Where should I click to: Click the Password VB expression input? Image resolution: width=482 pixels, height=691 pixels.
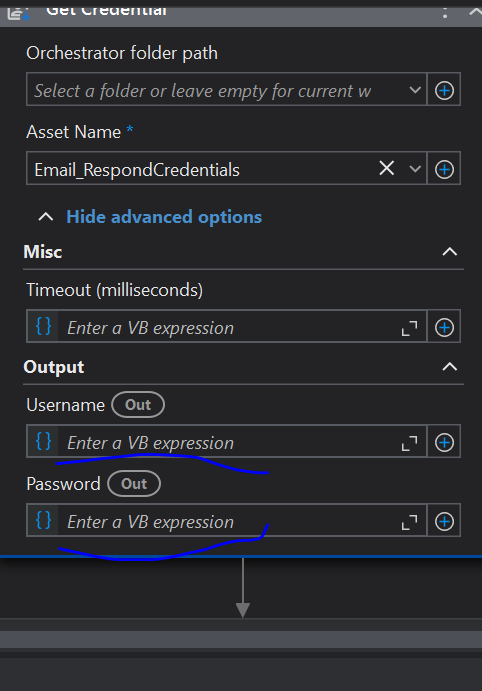pos(228,521)
